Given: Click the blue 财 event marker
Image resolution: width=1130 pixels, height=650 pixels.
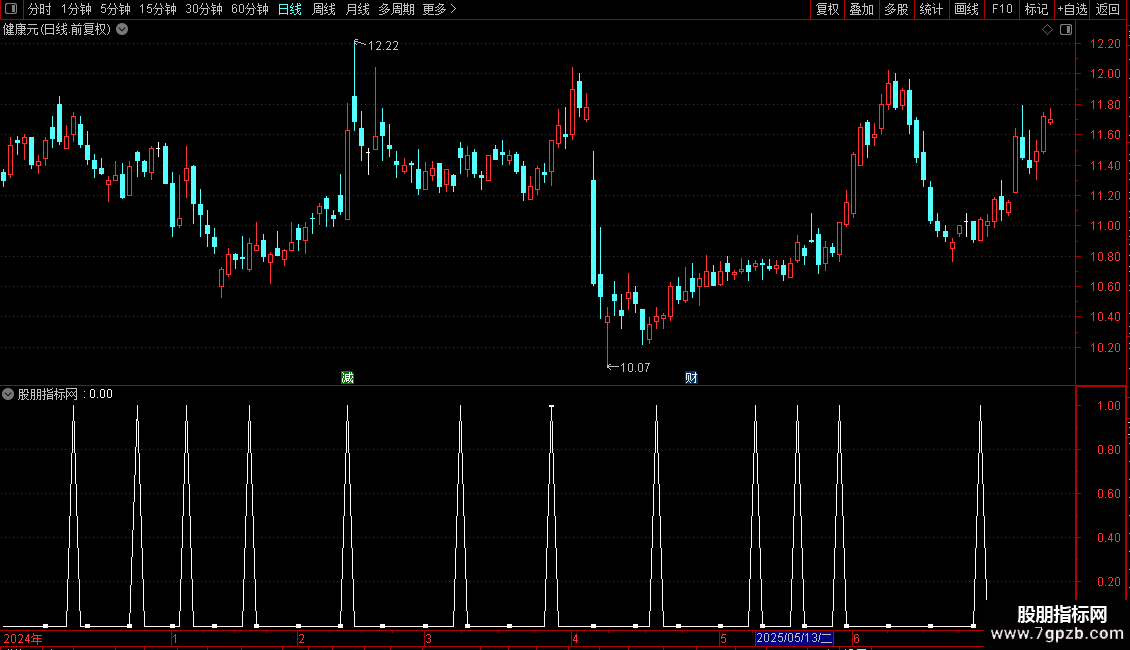Looking at the screenshot, I should tap(691, 378).
